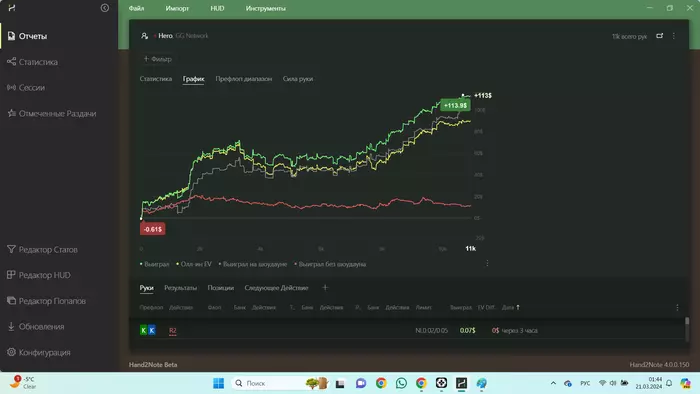Open the report options three-dot menu

[674, 36]
